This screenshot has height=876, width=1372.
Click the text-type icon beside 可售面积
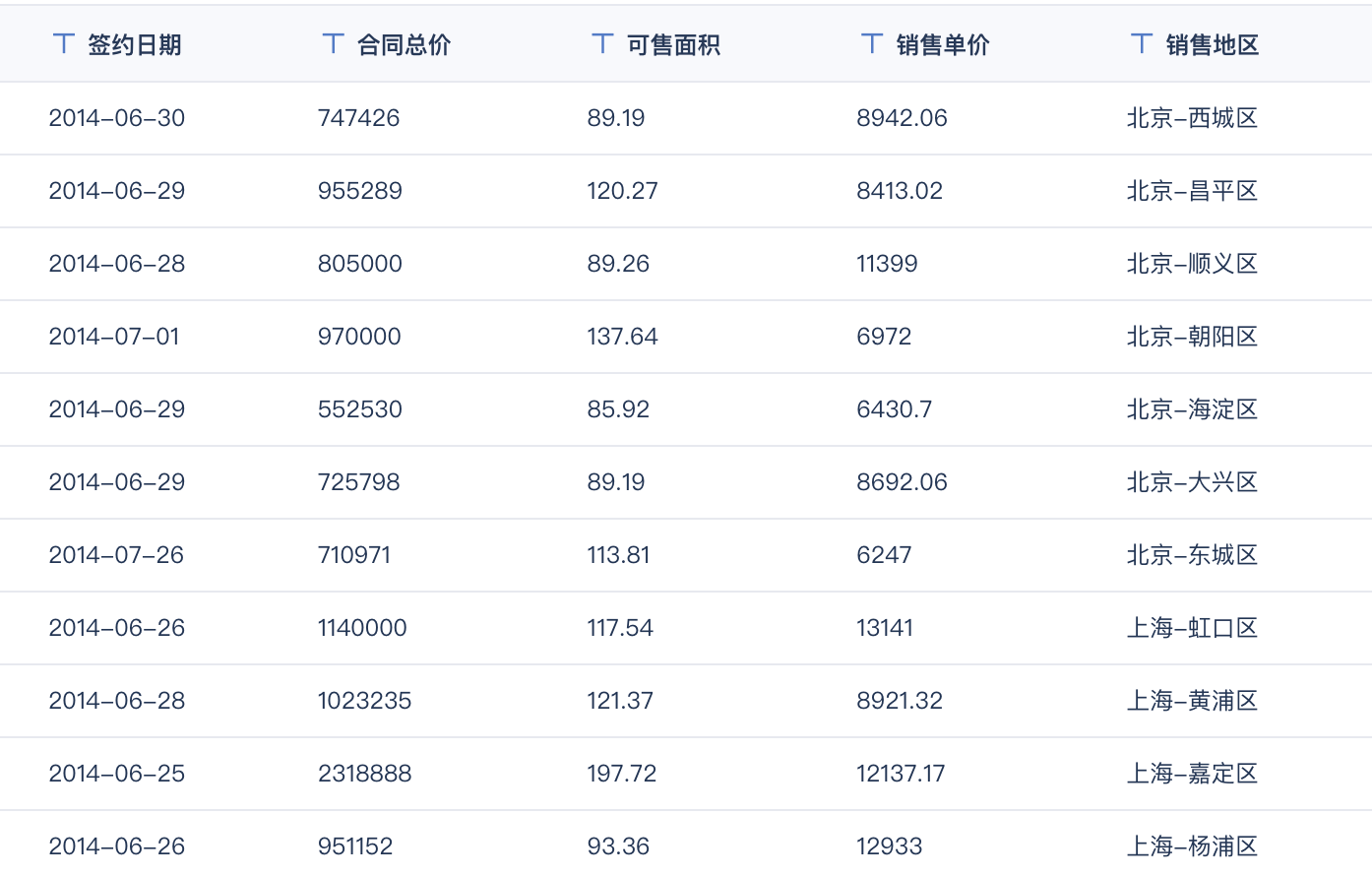click(x=603, y=43)
